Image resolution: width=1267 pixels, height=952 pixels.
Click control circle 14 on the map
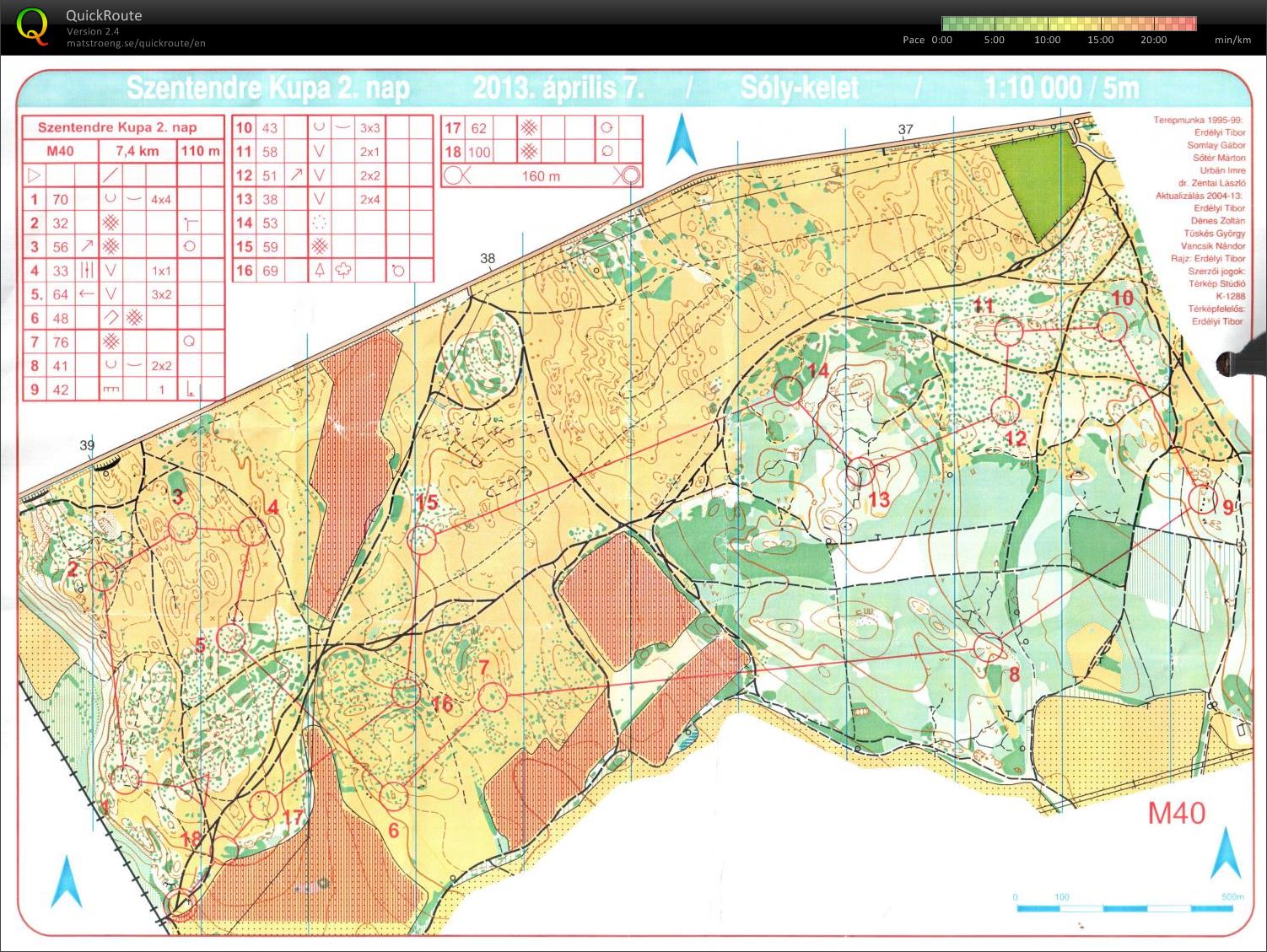click(789, 390)
